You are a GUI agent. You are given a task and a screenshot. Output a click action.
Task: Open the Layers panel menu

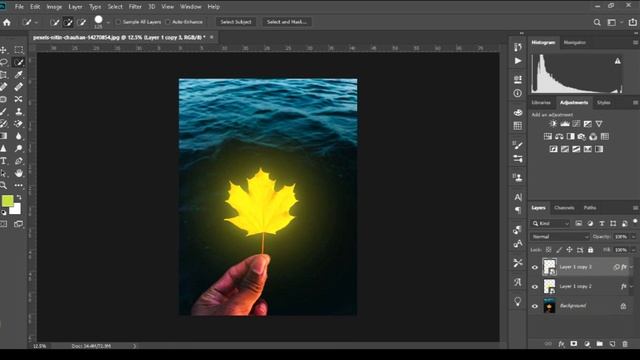tap(635, 208)
